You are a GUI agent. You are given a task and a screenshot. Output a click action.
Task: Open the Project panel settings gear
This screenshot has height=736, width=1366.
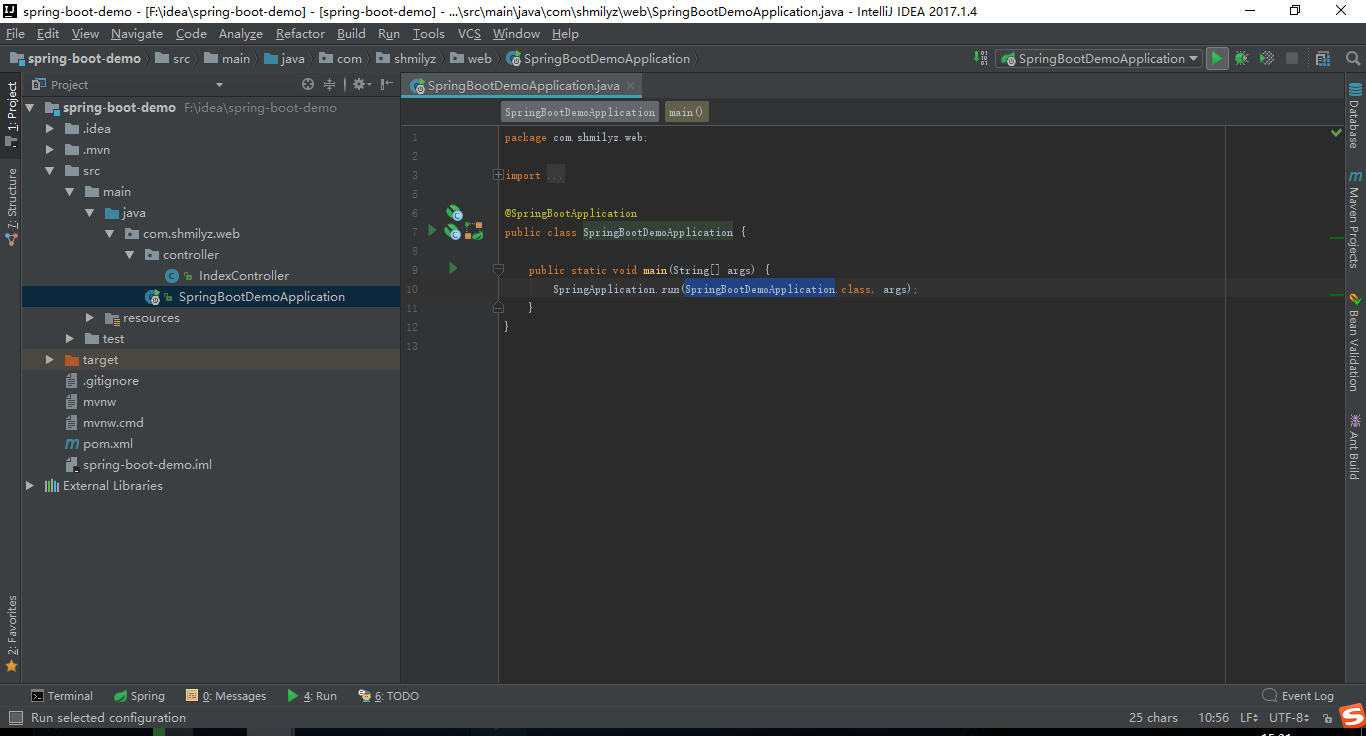coord(358,84)
